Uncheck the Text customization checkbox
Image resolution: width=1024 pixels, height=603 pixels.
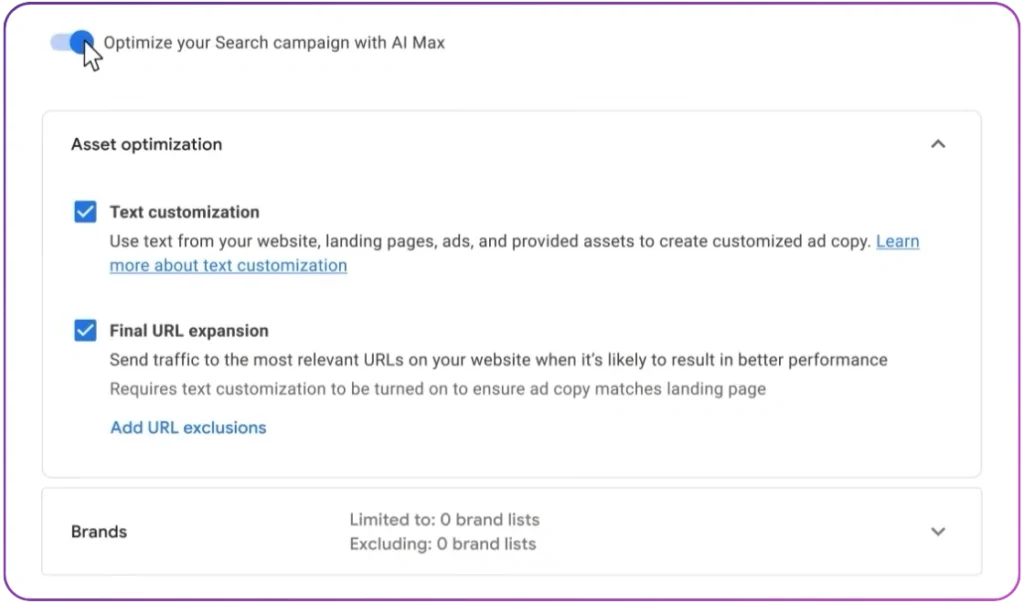coord(85,212)
